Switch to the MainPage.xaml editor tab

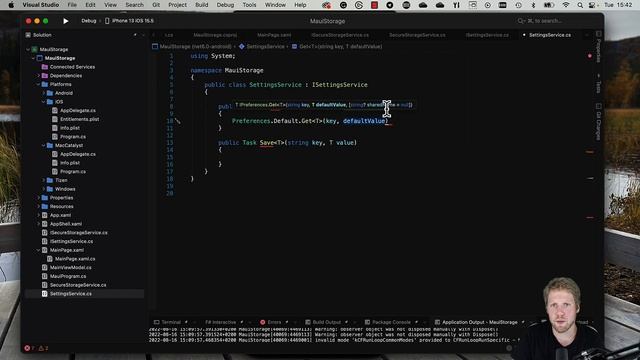pos(274,35)
